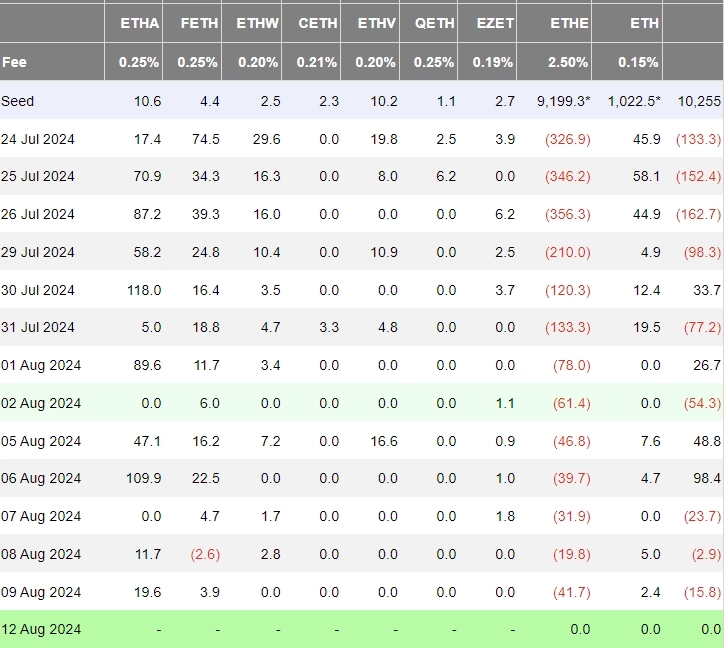Image resolution: width=724 pixels, height=648 pixels.
Task: Select the 02 Aug 2024 row label
Action: (x=40, y=403)
